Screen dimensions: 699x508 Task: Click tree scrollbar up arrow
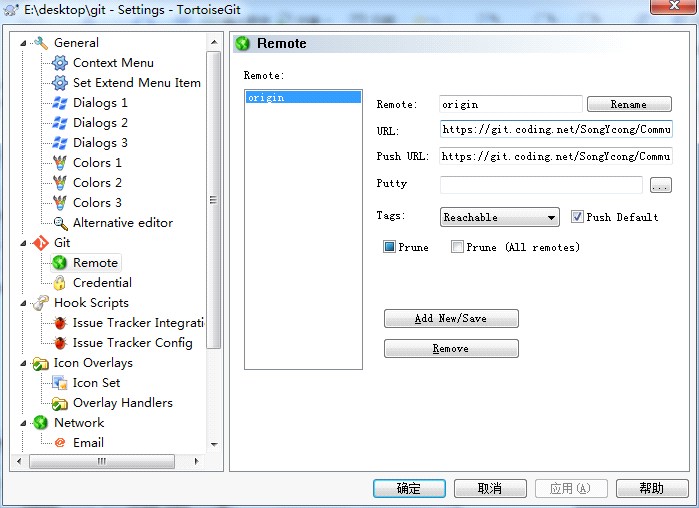(x=214, y=42)
